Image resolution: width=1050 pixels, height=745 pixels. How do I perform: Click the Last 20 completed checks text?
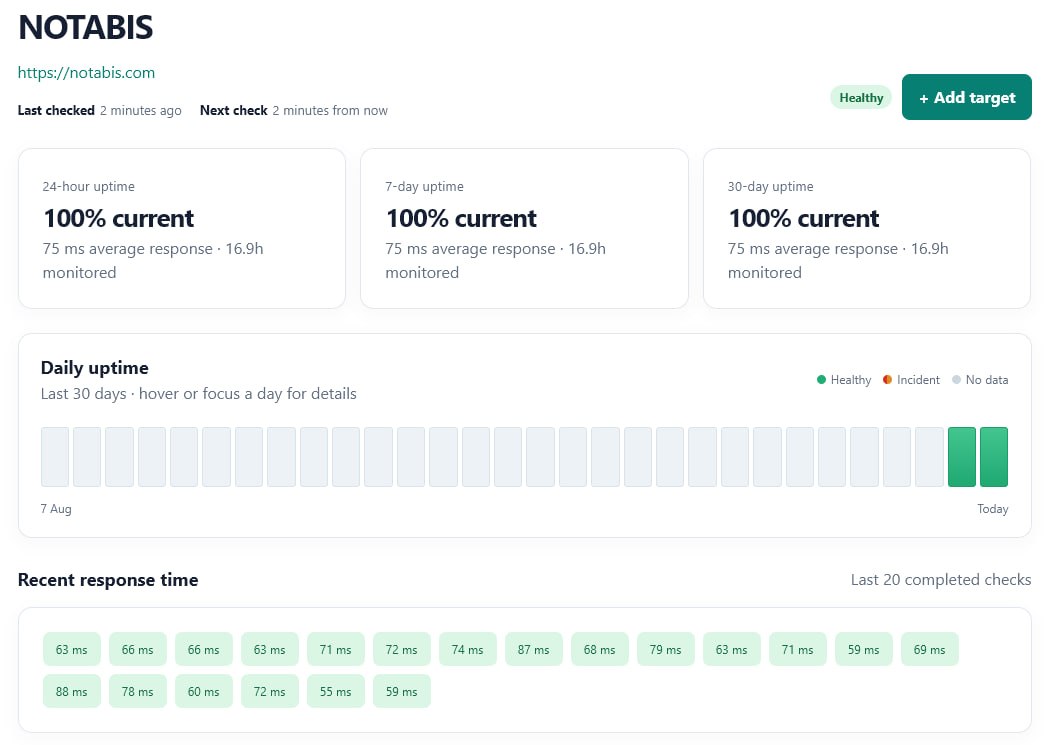pos(941,580)
